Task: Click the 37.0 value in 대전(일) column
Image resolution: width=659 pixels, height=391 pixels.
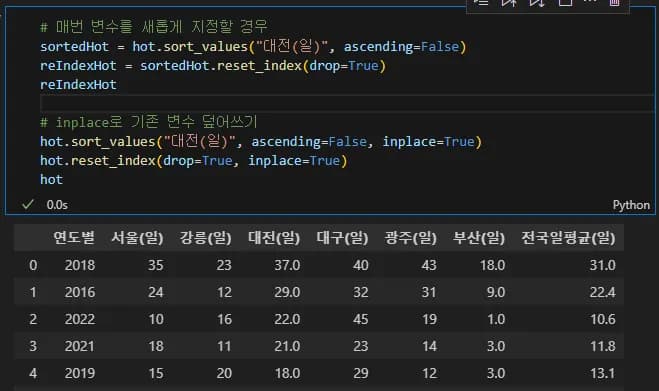Action: click(287, 265)
